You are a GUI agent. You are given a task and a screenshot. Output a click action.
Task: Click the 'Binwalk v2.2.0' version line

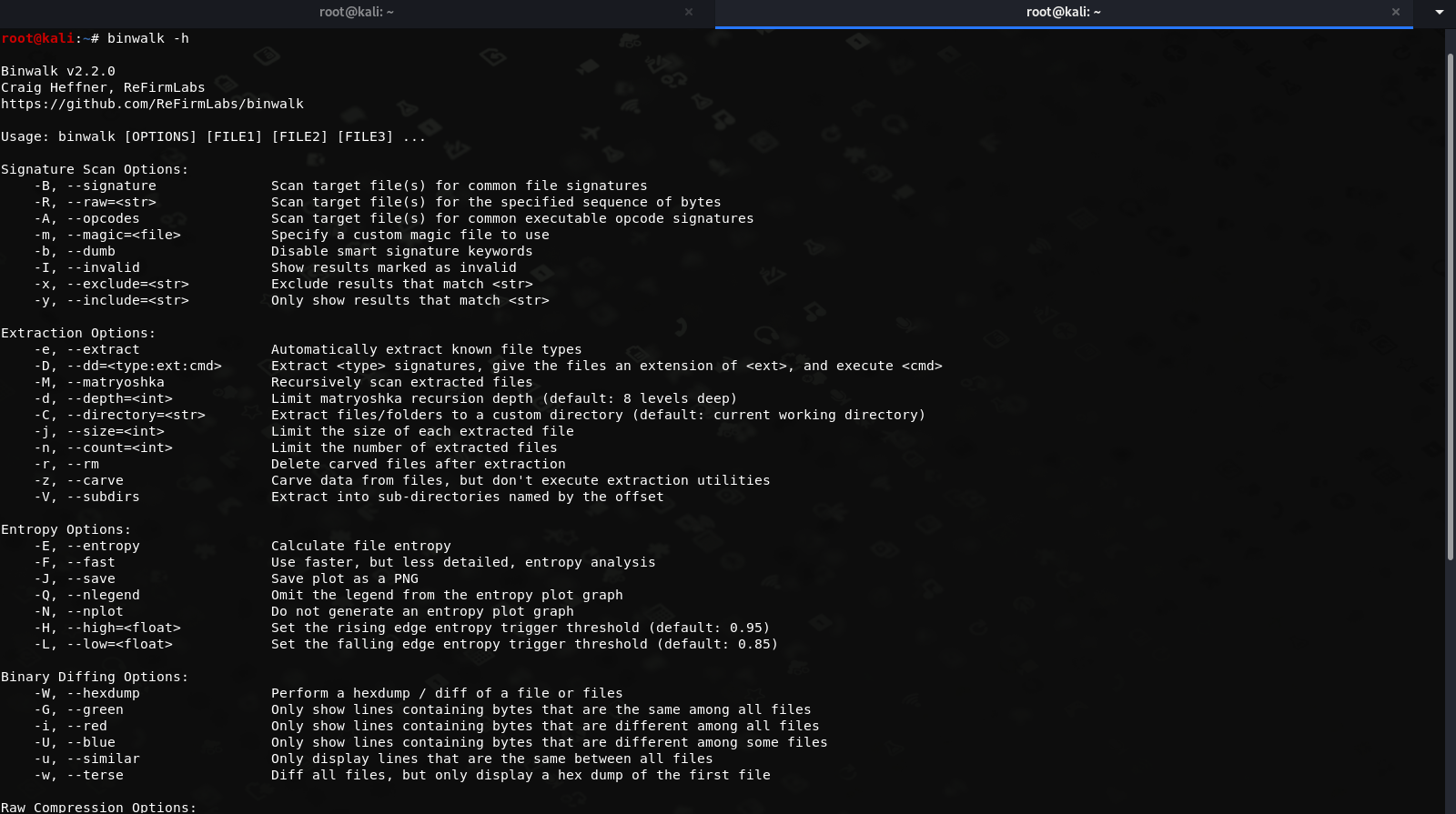pos(58,71)
